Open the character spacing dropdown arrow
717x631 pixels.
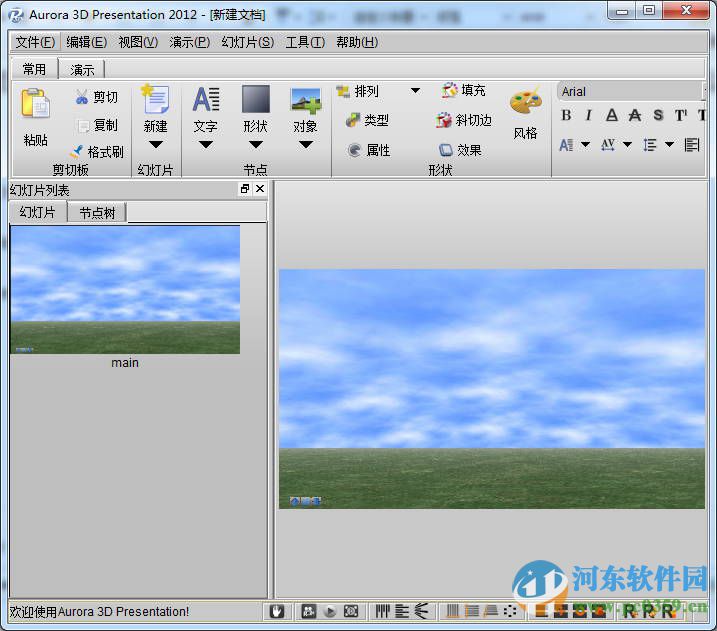(x=627, y=145)
